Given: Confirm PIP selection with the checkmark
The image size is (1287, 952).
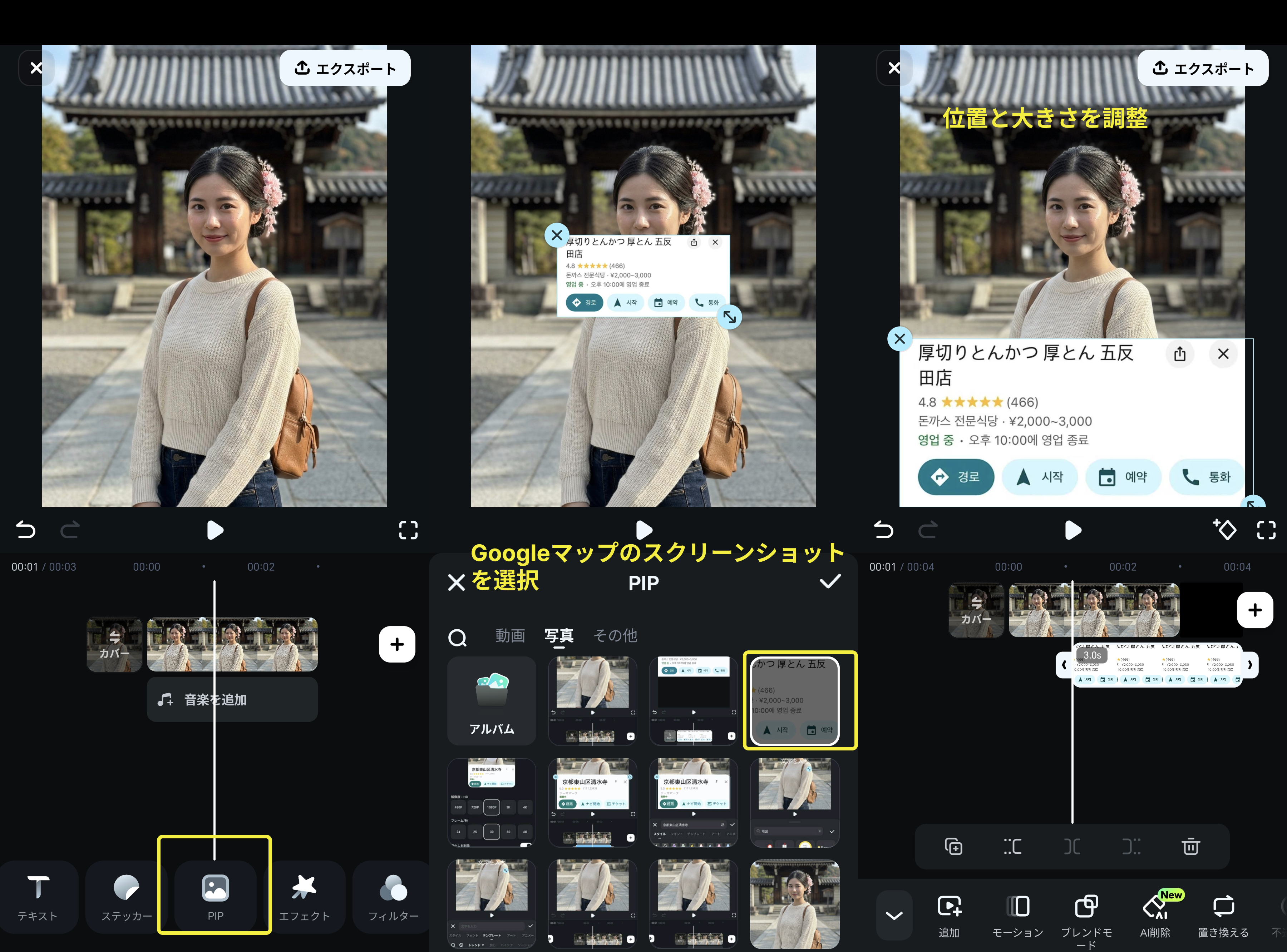Looking at the screenshot, I should coord(830,582).
